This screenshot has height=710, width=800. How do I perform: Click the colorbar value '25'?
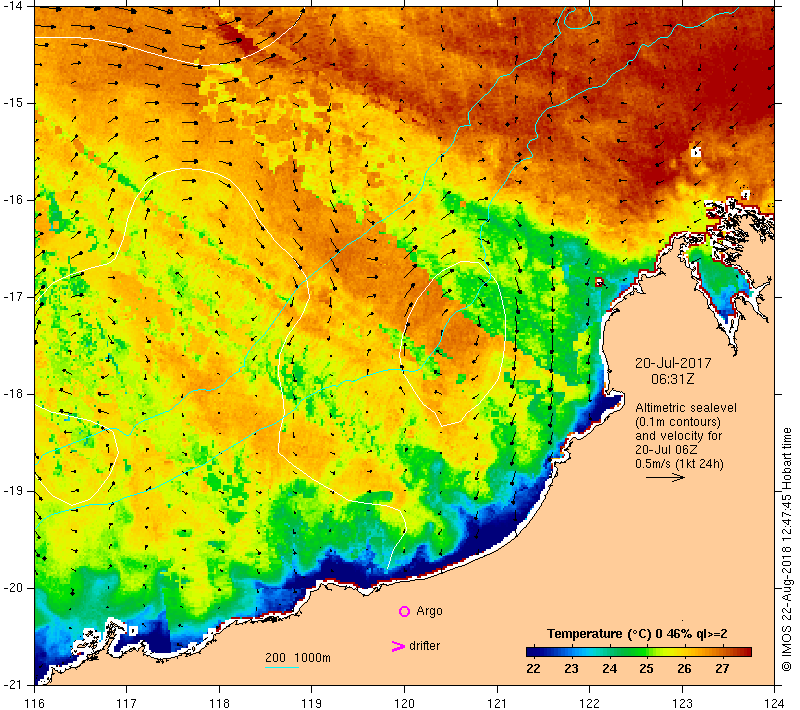click(x=646, y=669)
